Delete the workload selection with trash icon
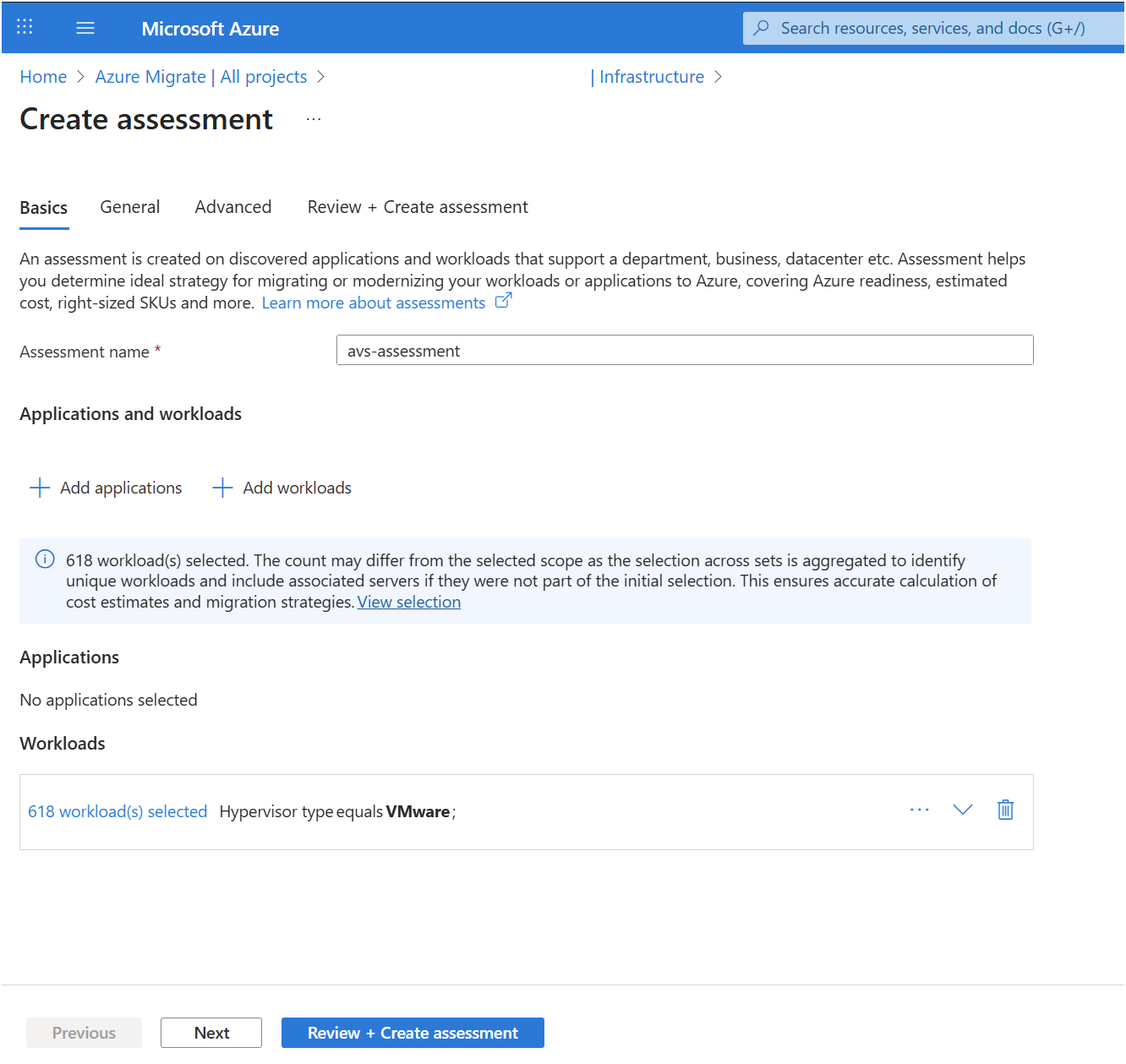1126x1064 pixels. pos(1005,810)
